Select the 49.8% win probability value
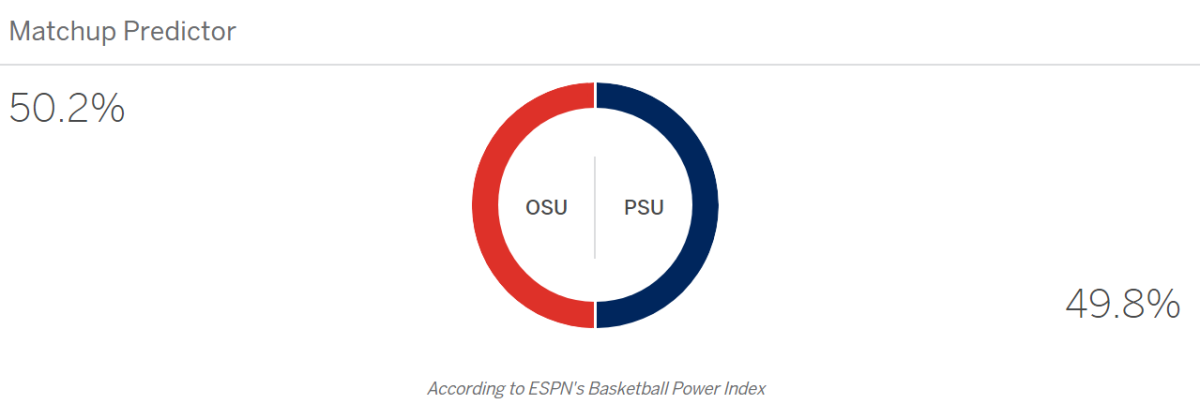 [x=1123, y=303]
